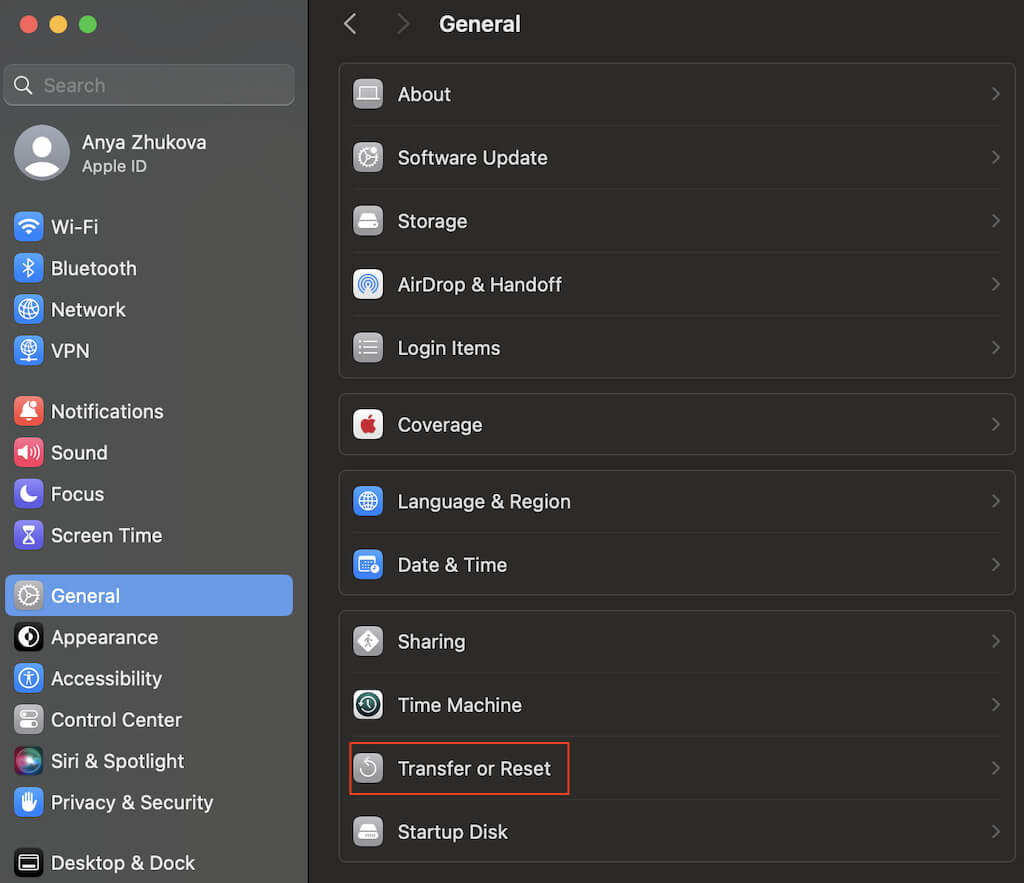
Task: Click the Coverage apple icon
Action: click(x=368, y=425)
